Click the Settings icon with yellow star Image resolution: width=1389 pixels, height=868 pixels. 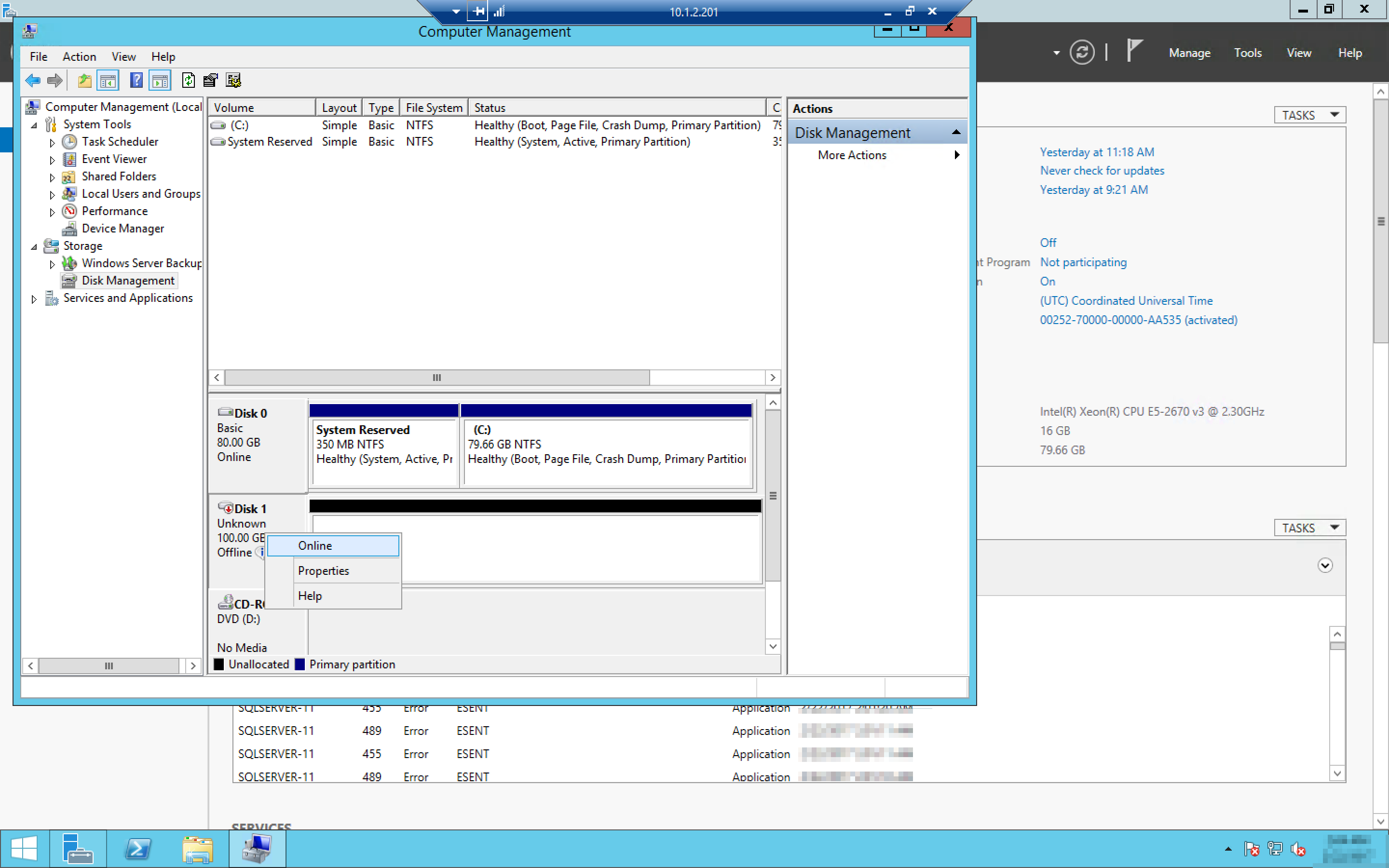pyautogui.click(x=233, y=81)
